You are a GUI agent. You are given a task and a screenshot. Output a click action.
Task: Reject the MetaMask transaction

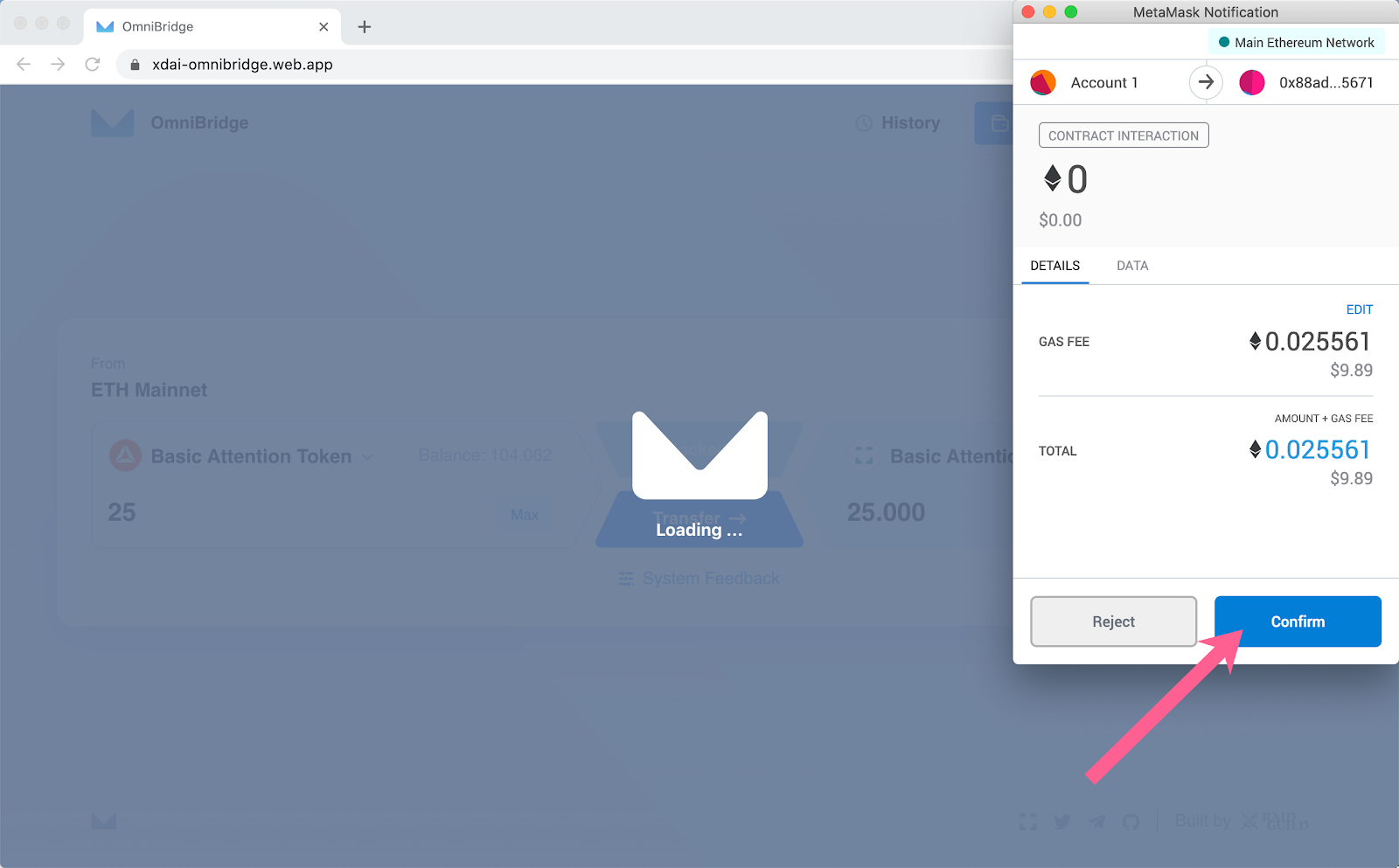[1113, 621]
